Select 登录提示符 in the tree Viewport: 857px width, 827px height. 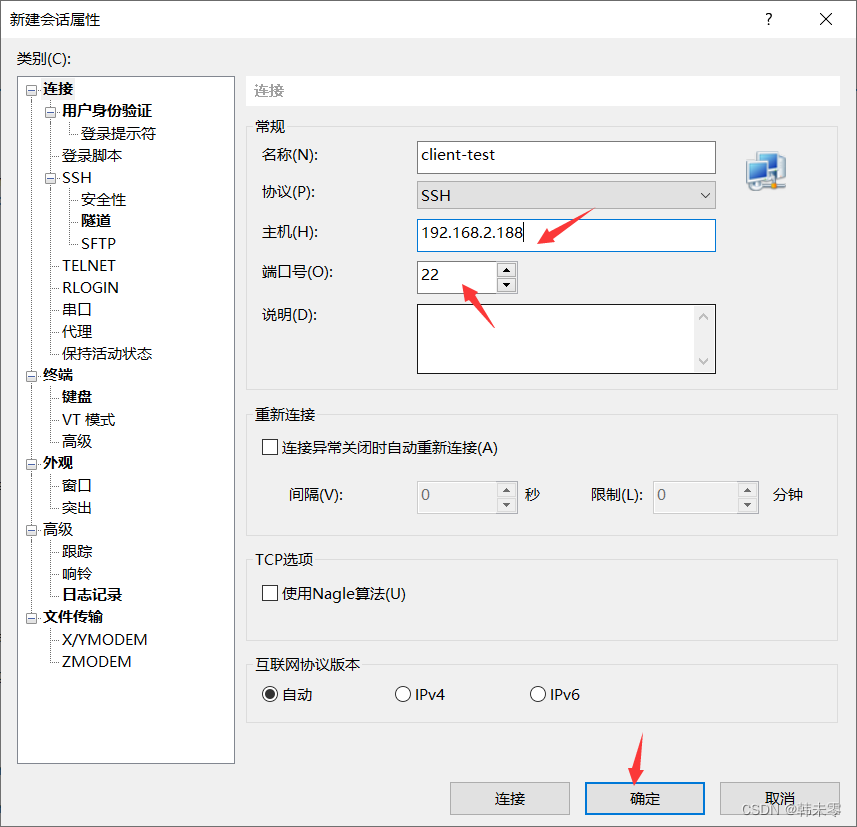pos(118,133)
